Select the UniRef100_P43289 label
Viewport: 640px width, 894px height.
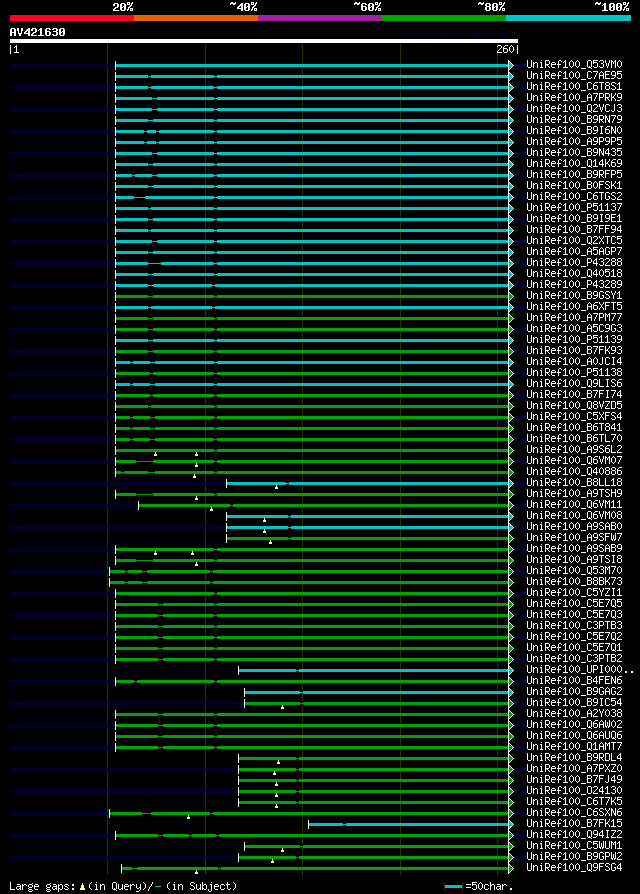[574, 285]
